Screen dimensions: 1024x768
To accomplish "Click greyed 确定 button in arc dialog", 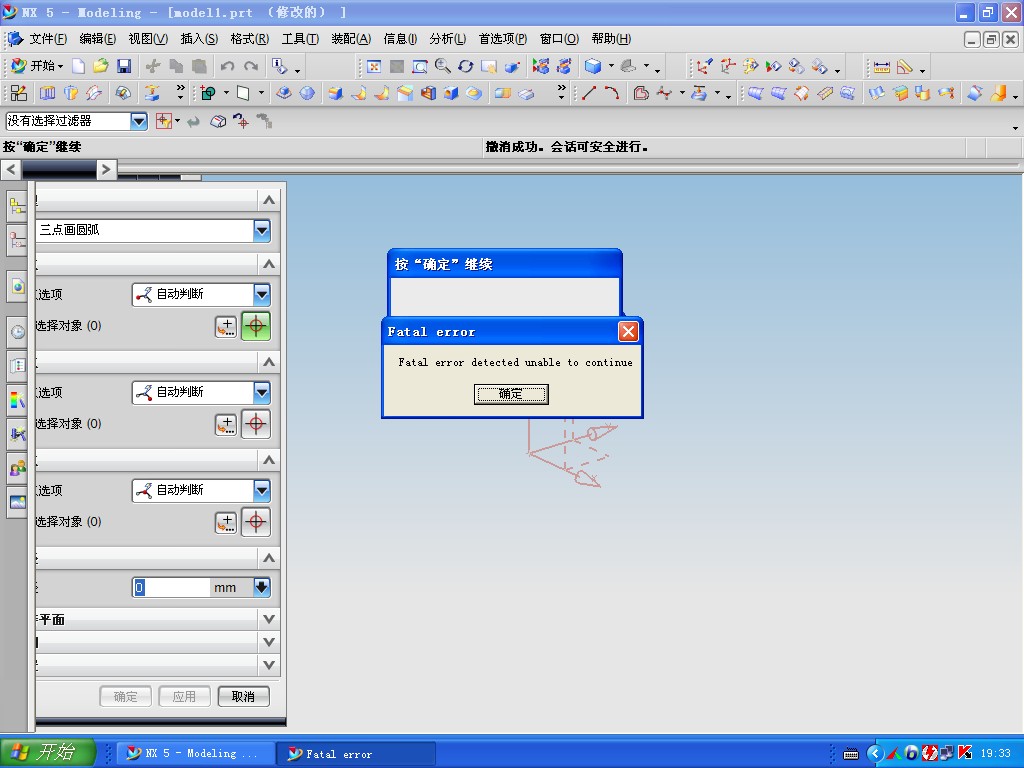I will tap(125, 697).
